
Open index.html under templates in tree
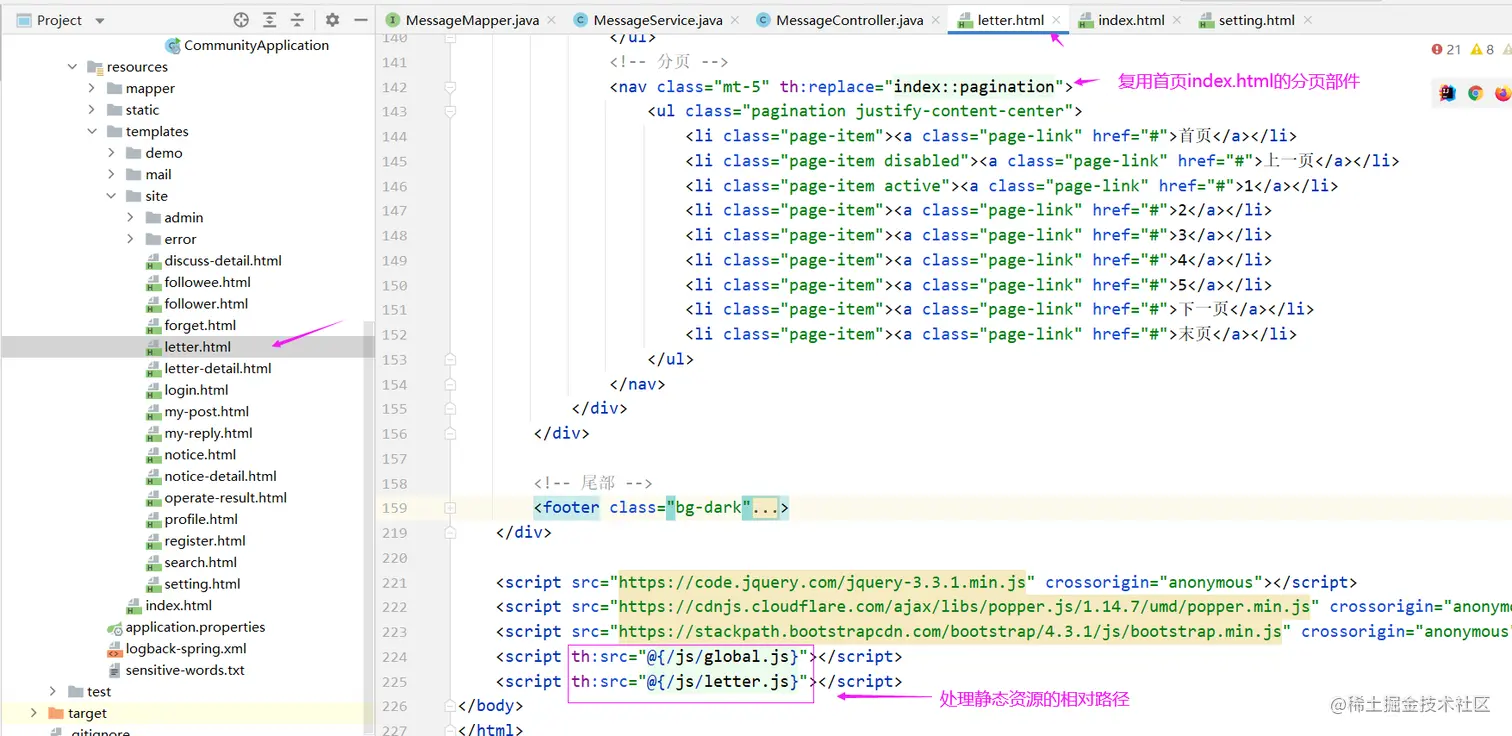(x=178, y=605)
